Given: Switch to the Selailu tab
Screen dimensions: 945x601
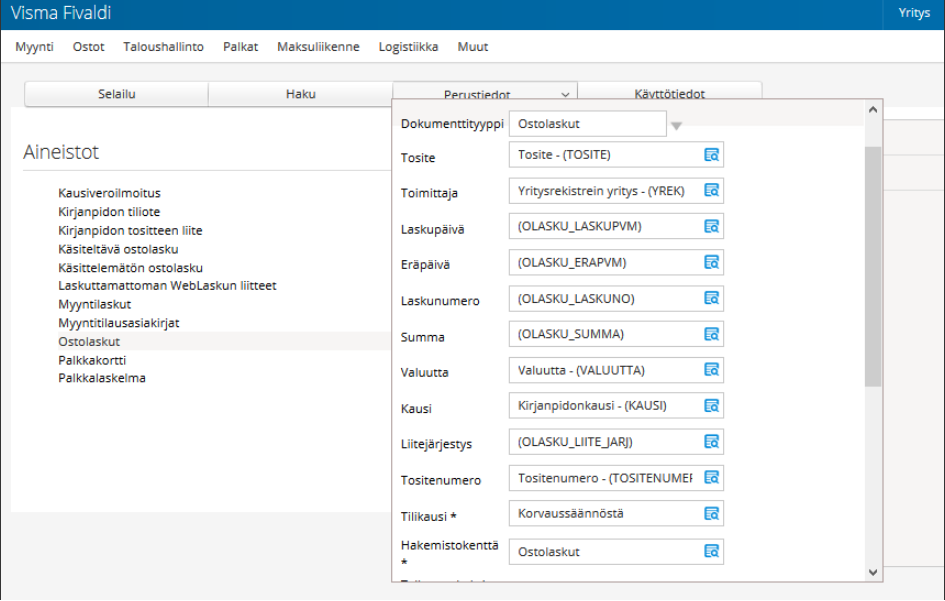Looking at the screenshot, I should click(116, 94).
